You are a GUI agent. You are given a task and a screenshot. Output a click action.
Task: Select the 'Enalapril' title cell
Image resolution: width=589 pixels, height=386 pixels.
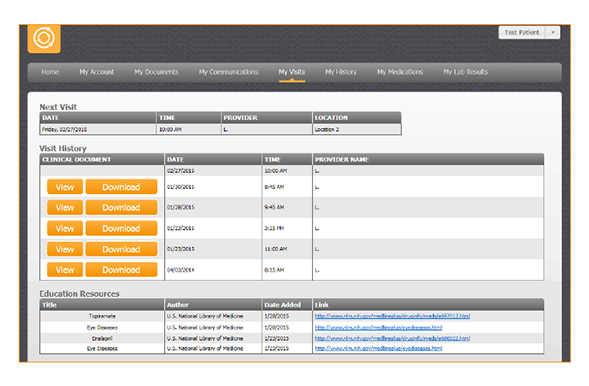(102, 338)
